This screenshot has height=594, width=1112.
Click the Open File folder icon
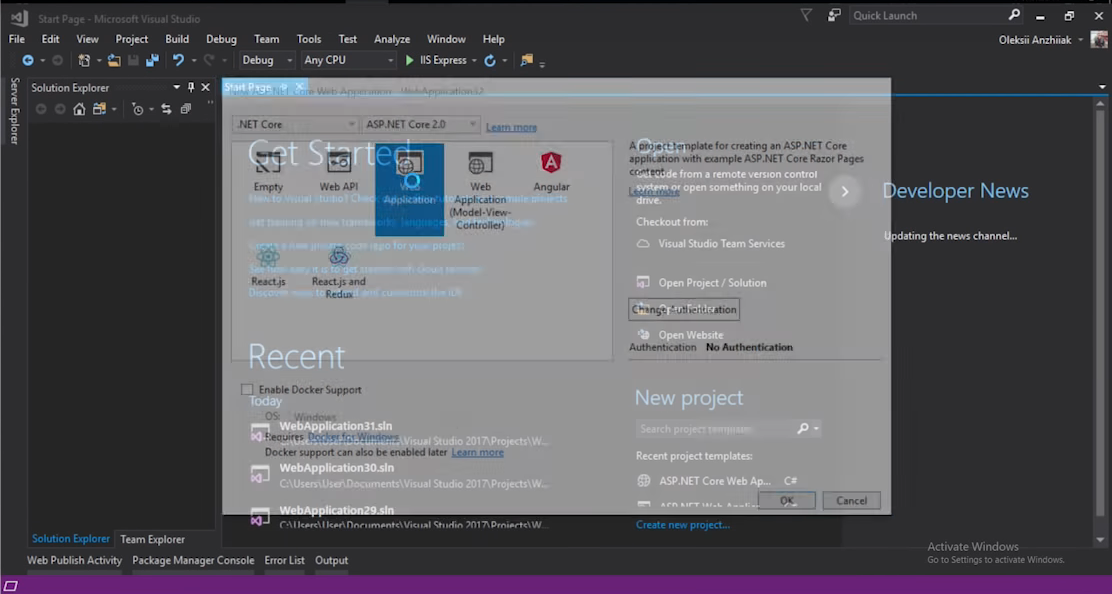[x=114, y=60]
